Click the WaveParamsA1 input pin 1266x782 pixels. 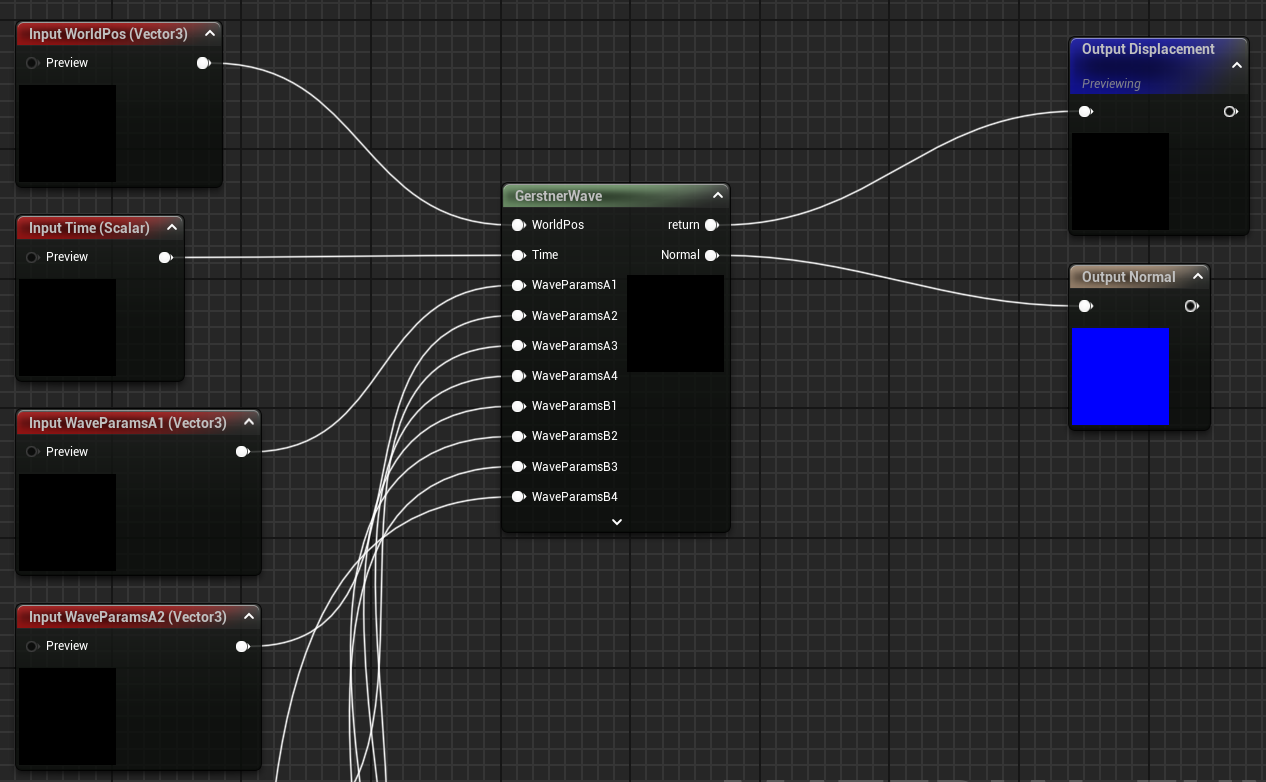click(518, 286)
